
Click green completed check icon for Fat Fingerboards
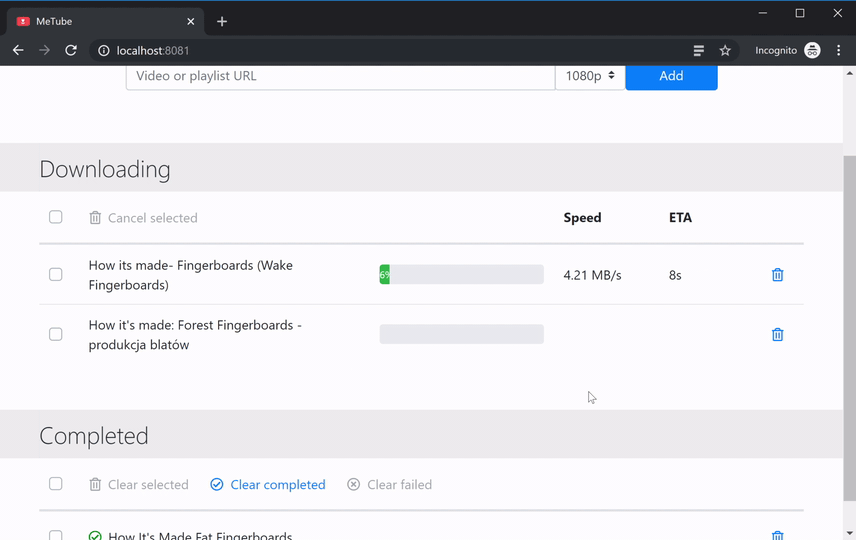[95, 536]
